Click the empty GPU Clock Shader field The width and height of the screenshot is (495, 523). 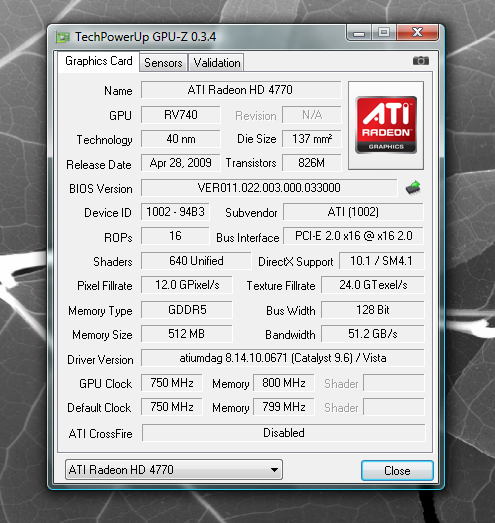click(x=394, y=383)
